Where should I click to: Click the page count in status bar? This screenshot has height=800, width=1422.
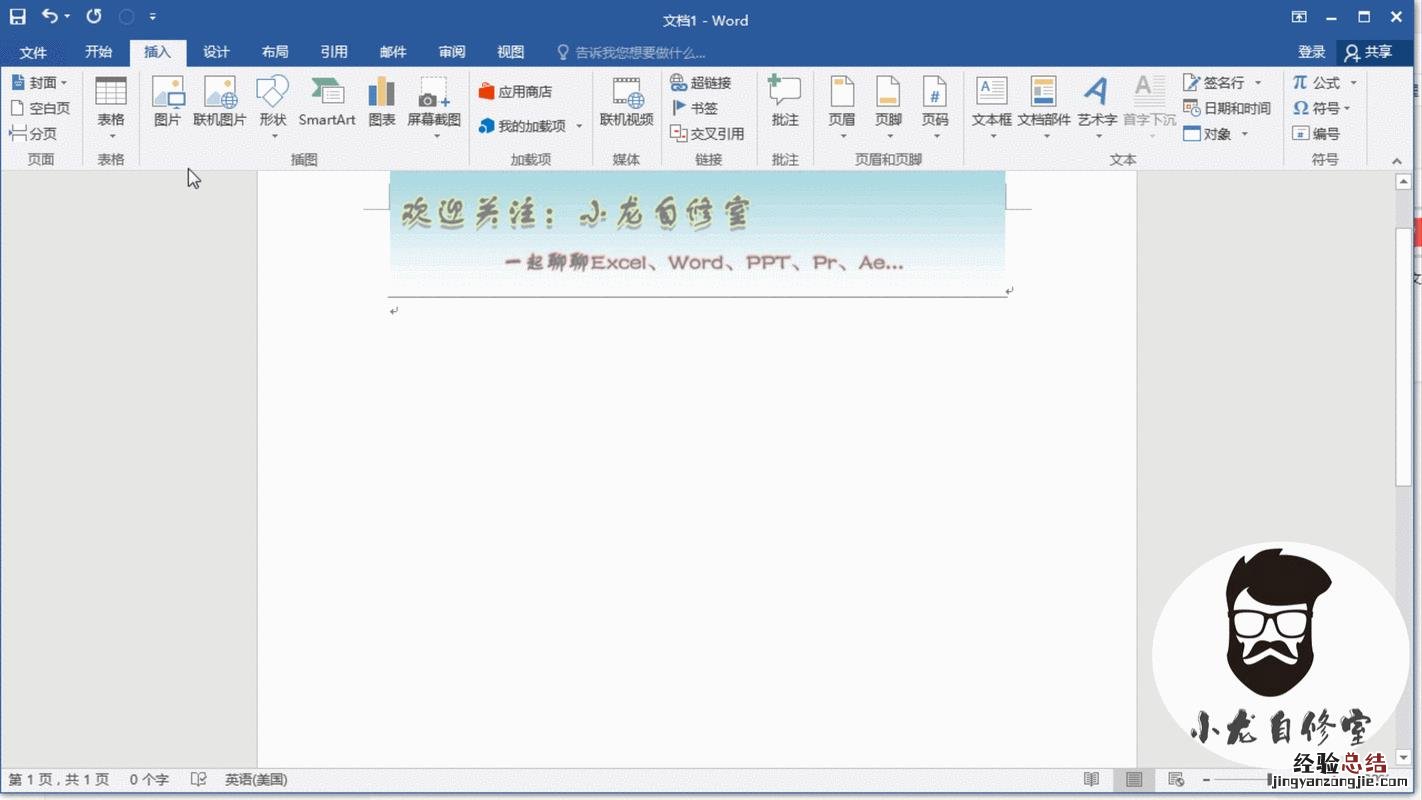pyautogui.click(x=59, y=779)
